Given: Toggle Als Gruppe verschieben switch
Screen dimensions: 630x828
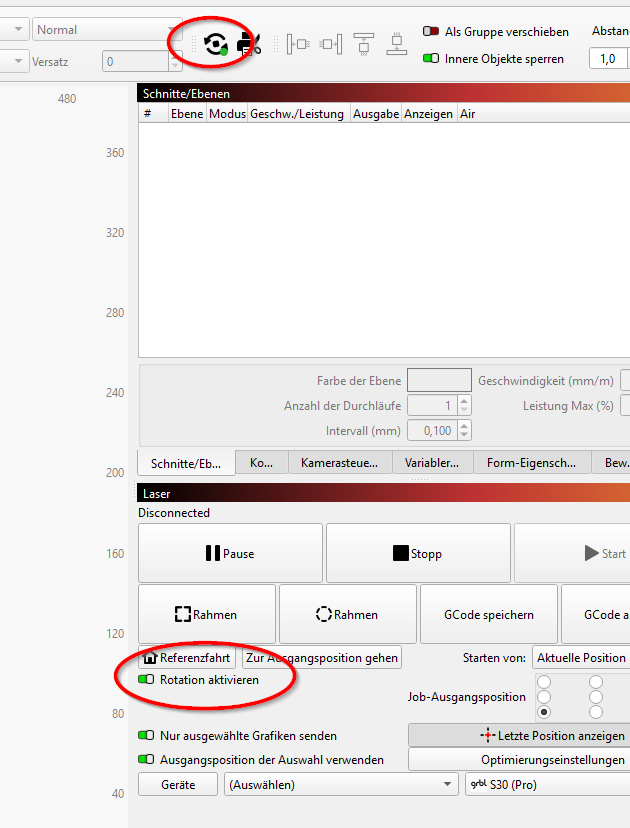Looking at the screenshot, I should [431, 32].
